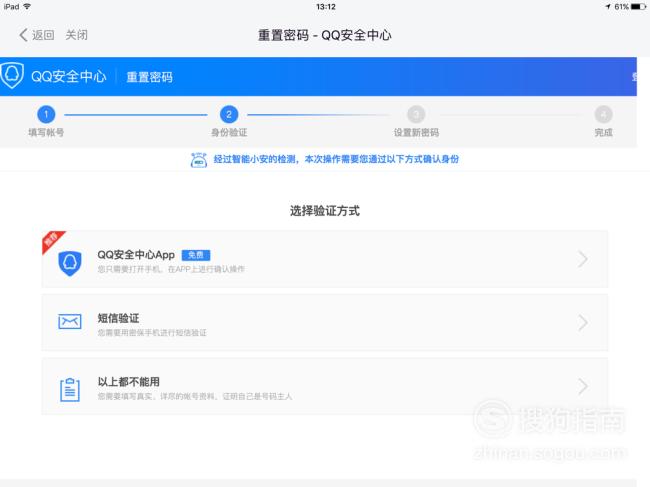Tap the 13:12 clock in status bar
The height and width of the screenshot is (487, 650).
[x=326, y=7]
